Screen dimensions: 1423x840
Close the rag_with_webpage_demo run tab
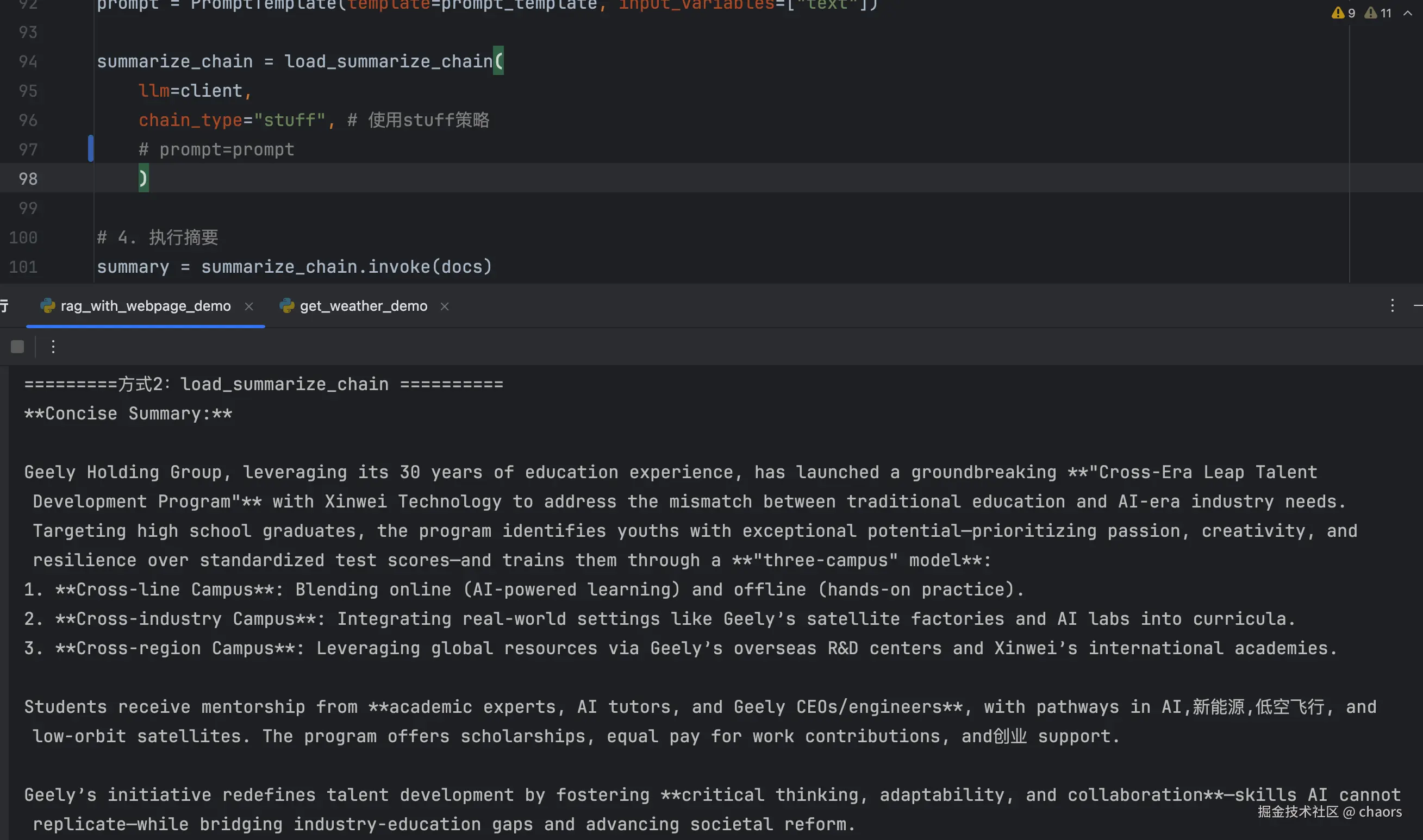click(x=248, y=306)
